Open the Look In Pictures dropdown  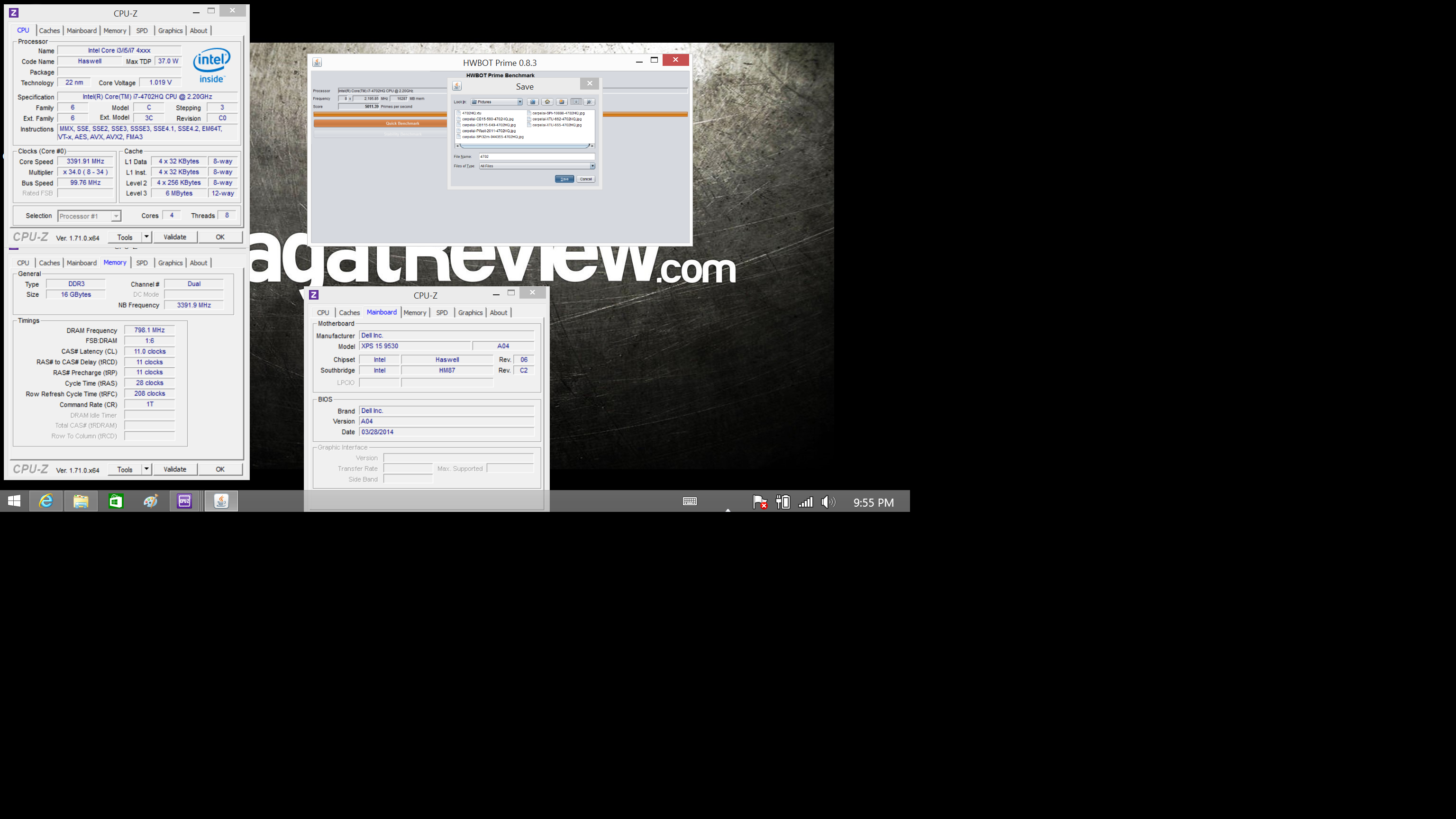496,102
